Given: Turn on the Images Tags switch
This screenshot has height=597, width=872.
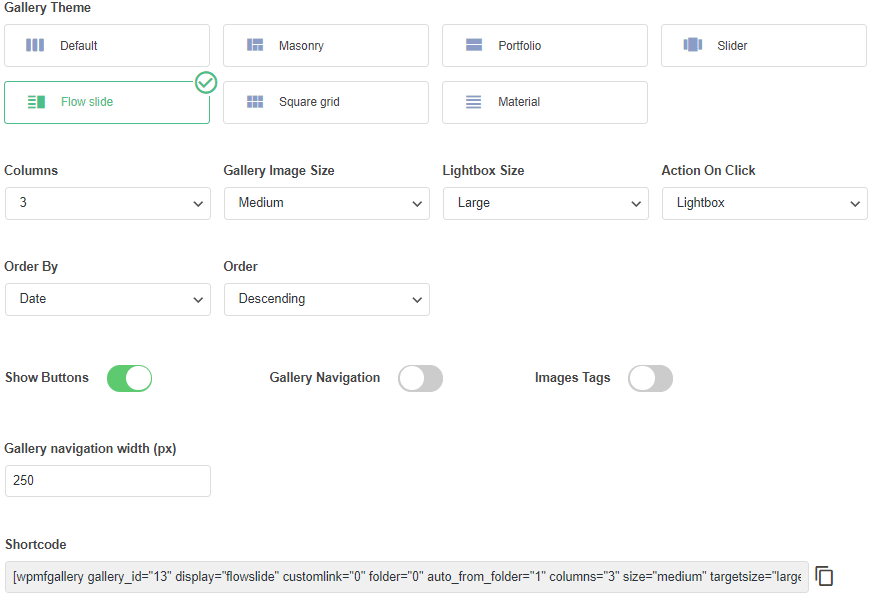Looking at the screenshot, I should tap(650, 378).
